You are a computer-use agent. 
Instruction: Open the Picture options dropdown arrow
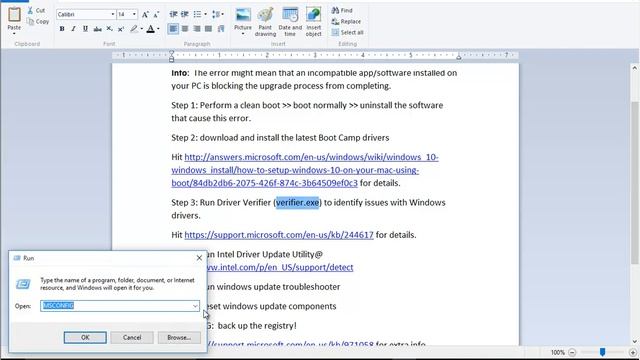coord(243,34)
